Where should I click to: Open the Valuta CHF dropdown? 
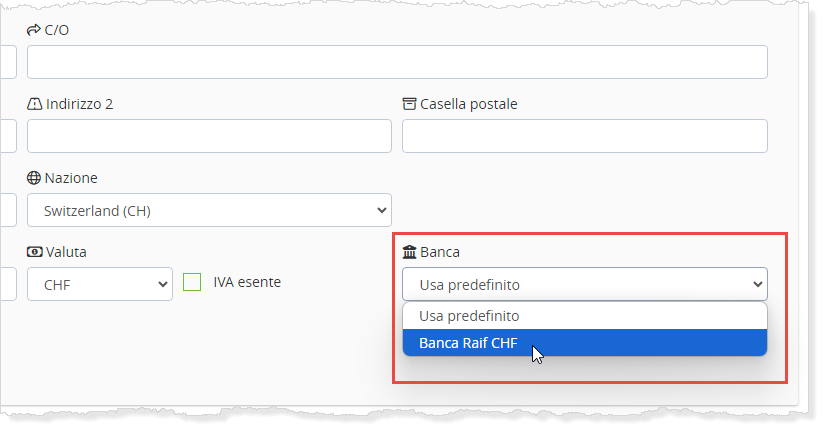click(x=100, y=284)
